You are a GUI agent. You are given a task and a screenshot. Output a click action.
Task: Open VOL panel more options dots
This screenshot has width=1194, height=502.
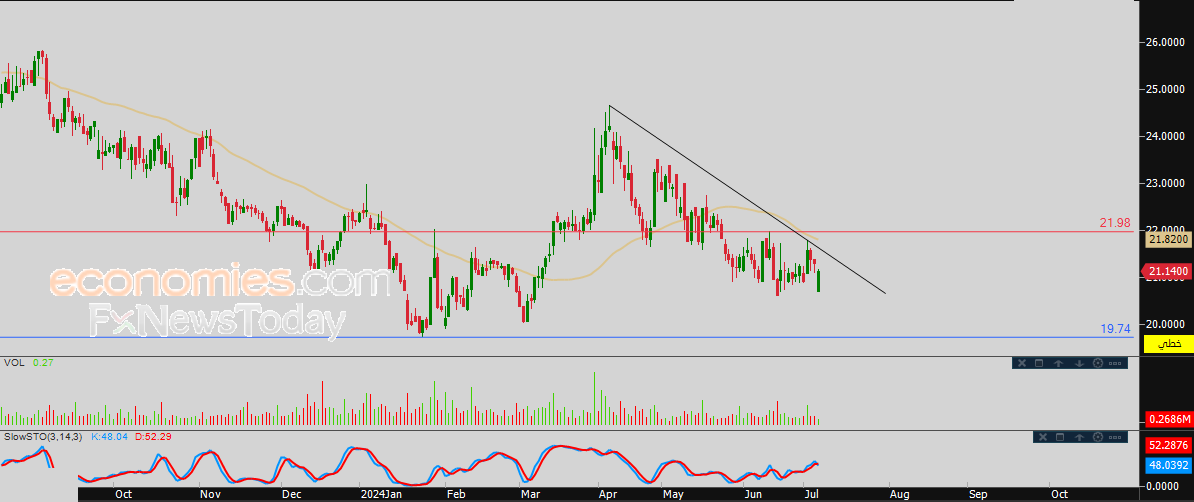tap(1115, 363)
